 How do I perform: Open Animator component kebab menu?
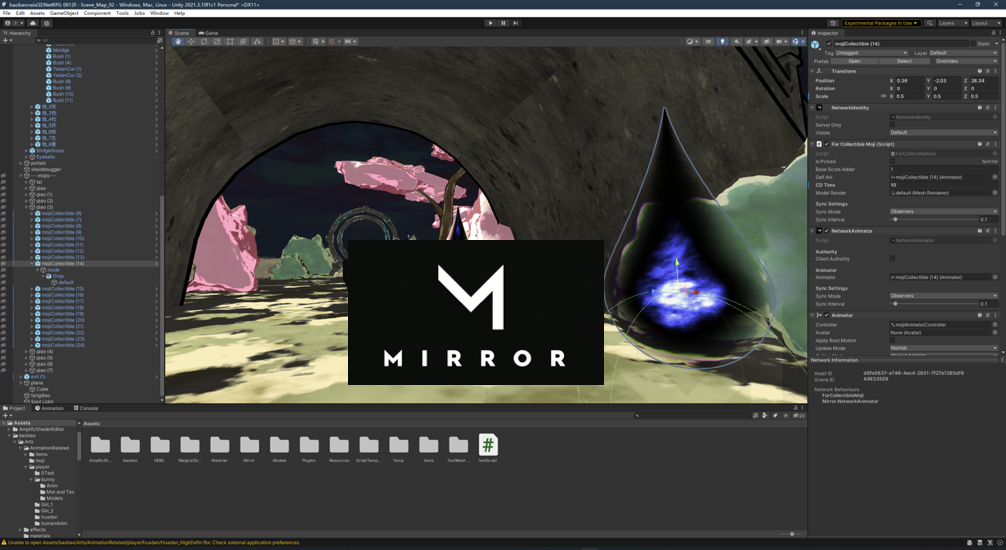pyautogui.click(x=996, y=316)
